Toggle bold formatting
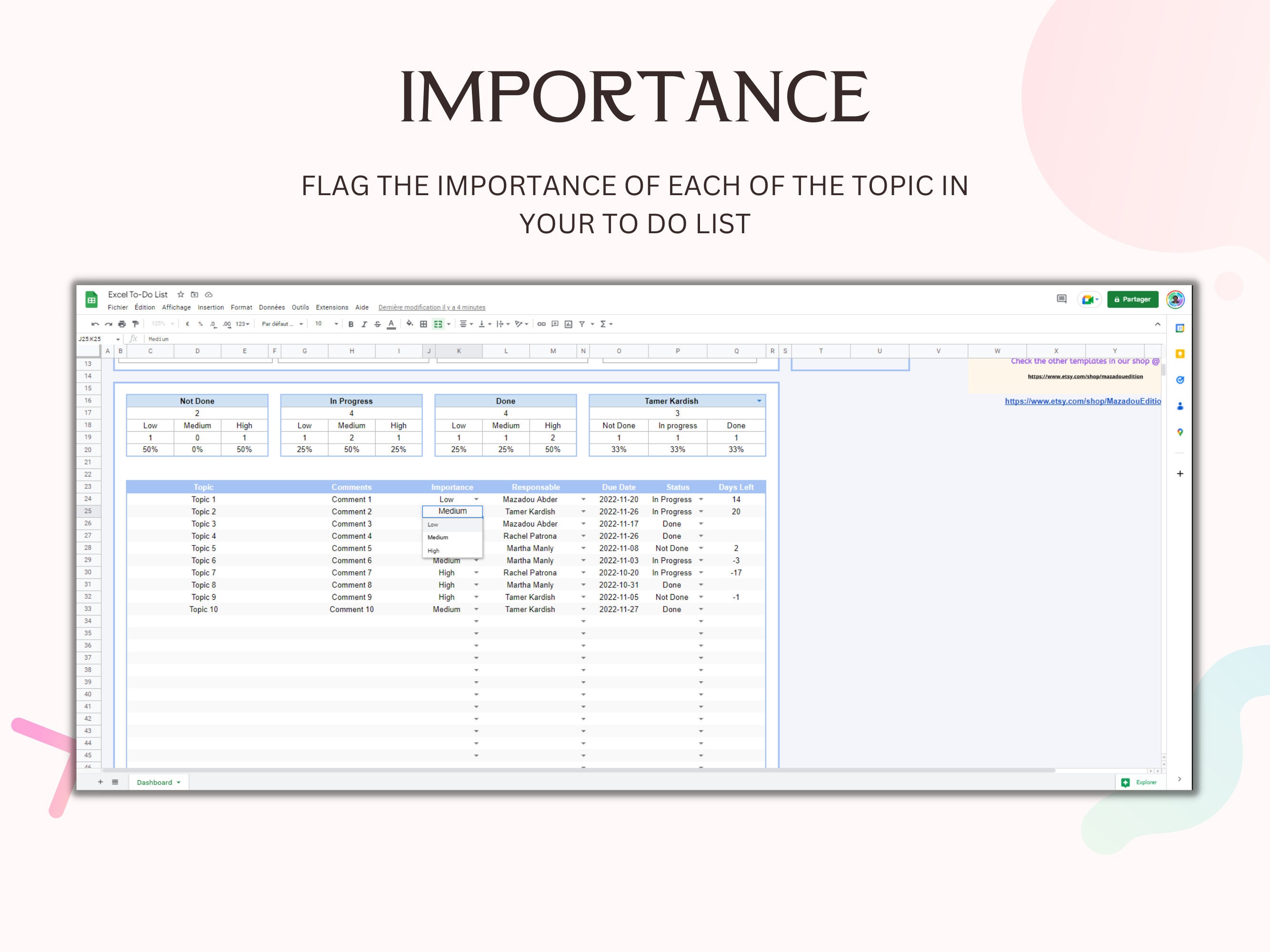The height and width of the screenshot is (952, 1270). (x=351, y=324)
